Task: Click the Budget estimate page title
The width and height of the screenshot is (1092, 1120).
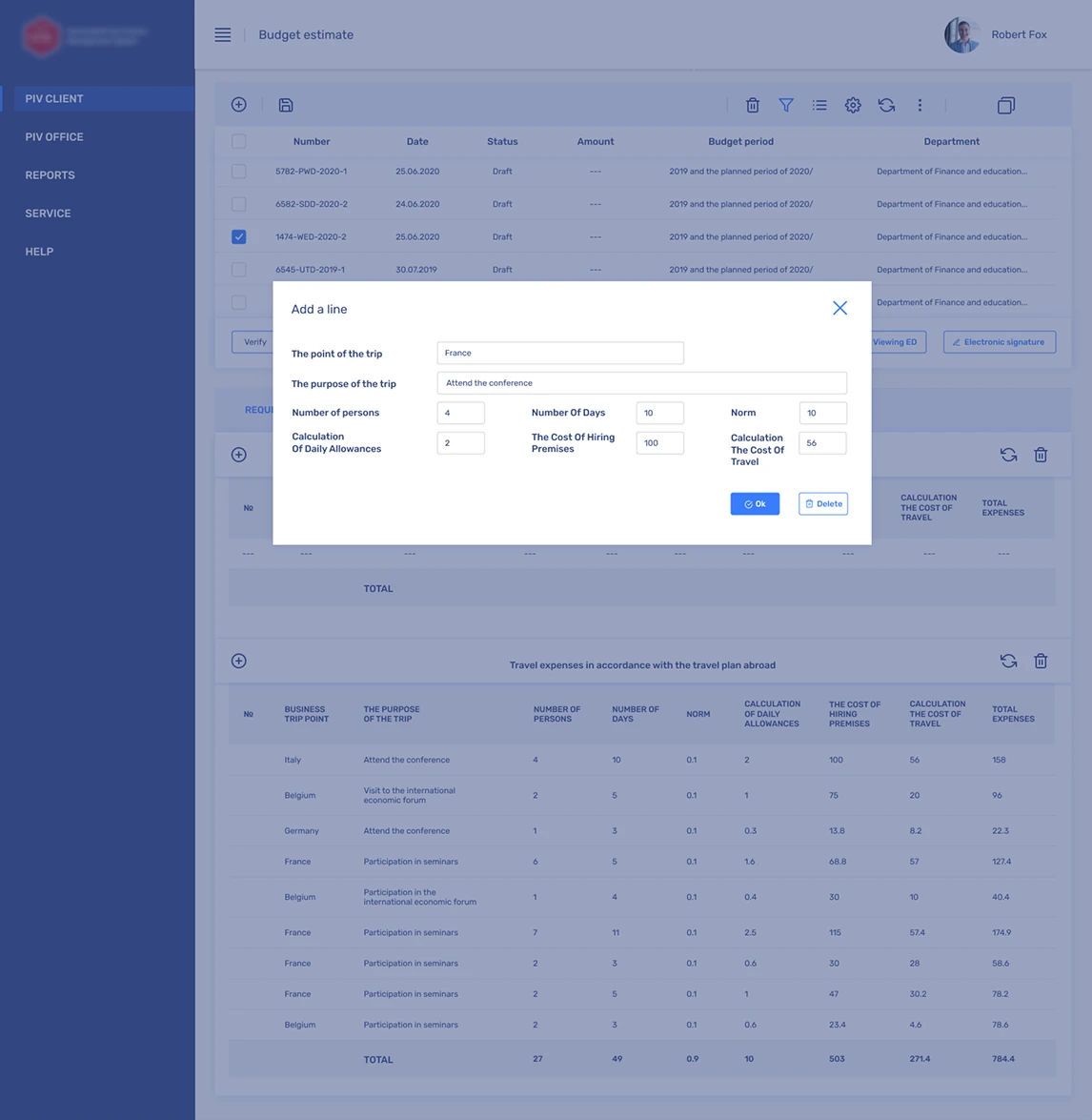Action: 306,35
